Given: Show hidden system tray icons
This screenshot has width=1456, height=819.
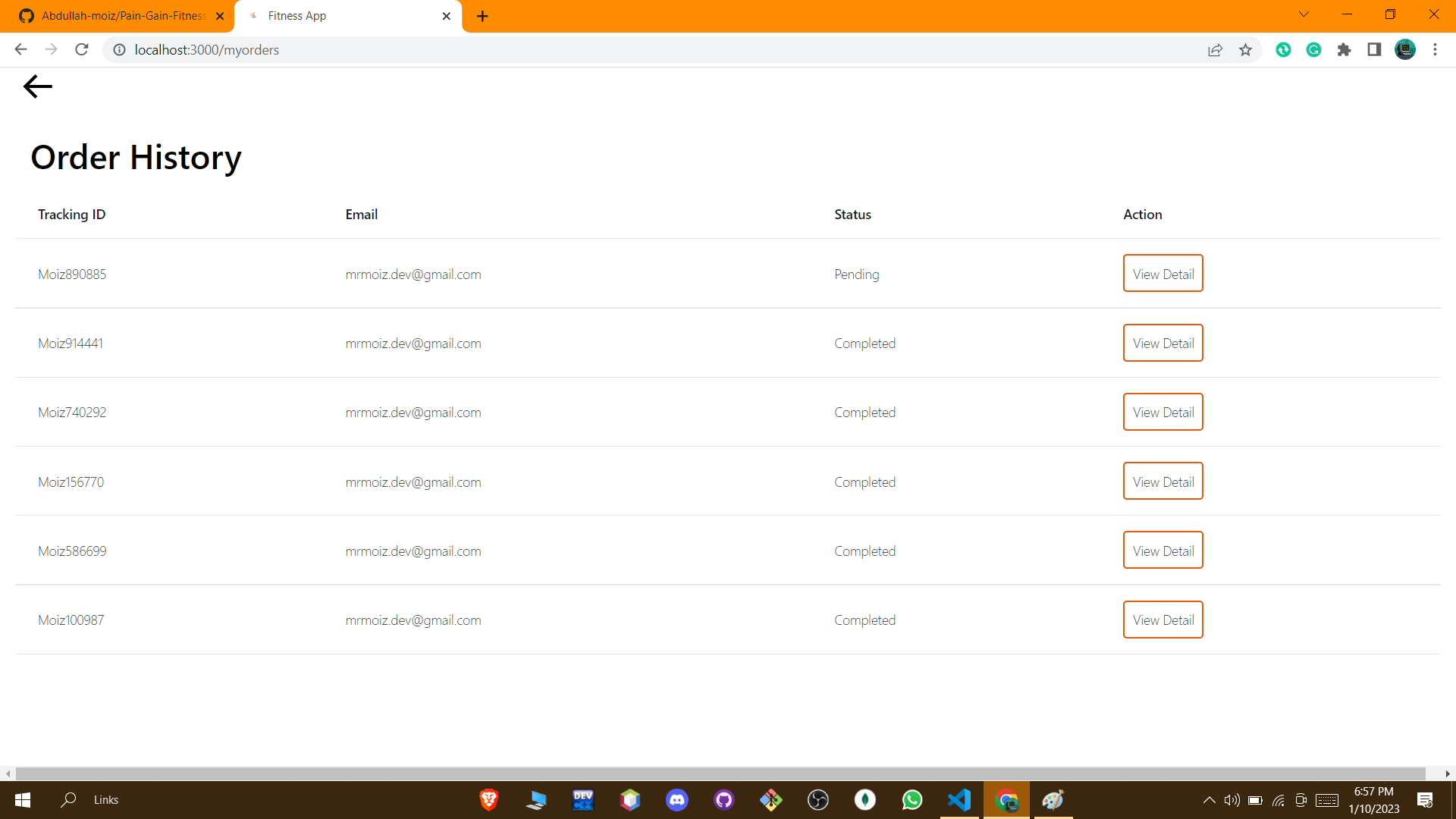Looking at the screenshot, I should coord(1209,800).
